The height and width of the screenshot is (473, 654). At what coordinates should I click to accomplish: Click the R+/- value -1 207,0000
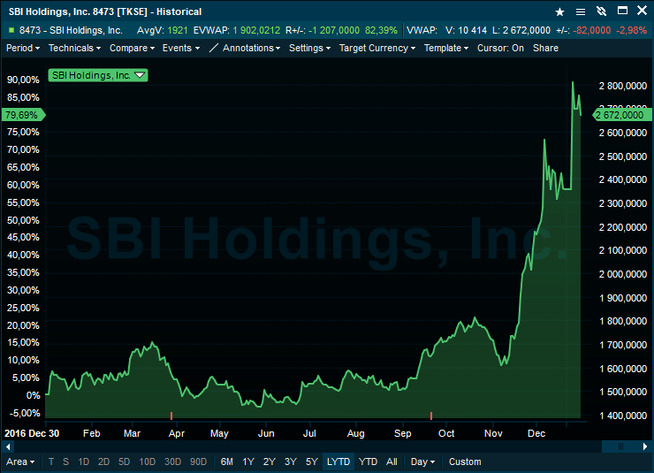[x=334, y=30]
